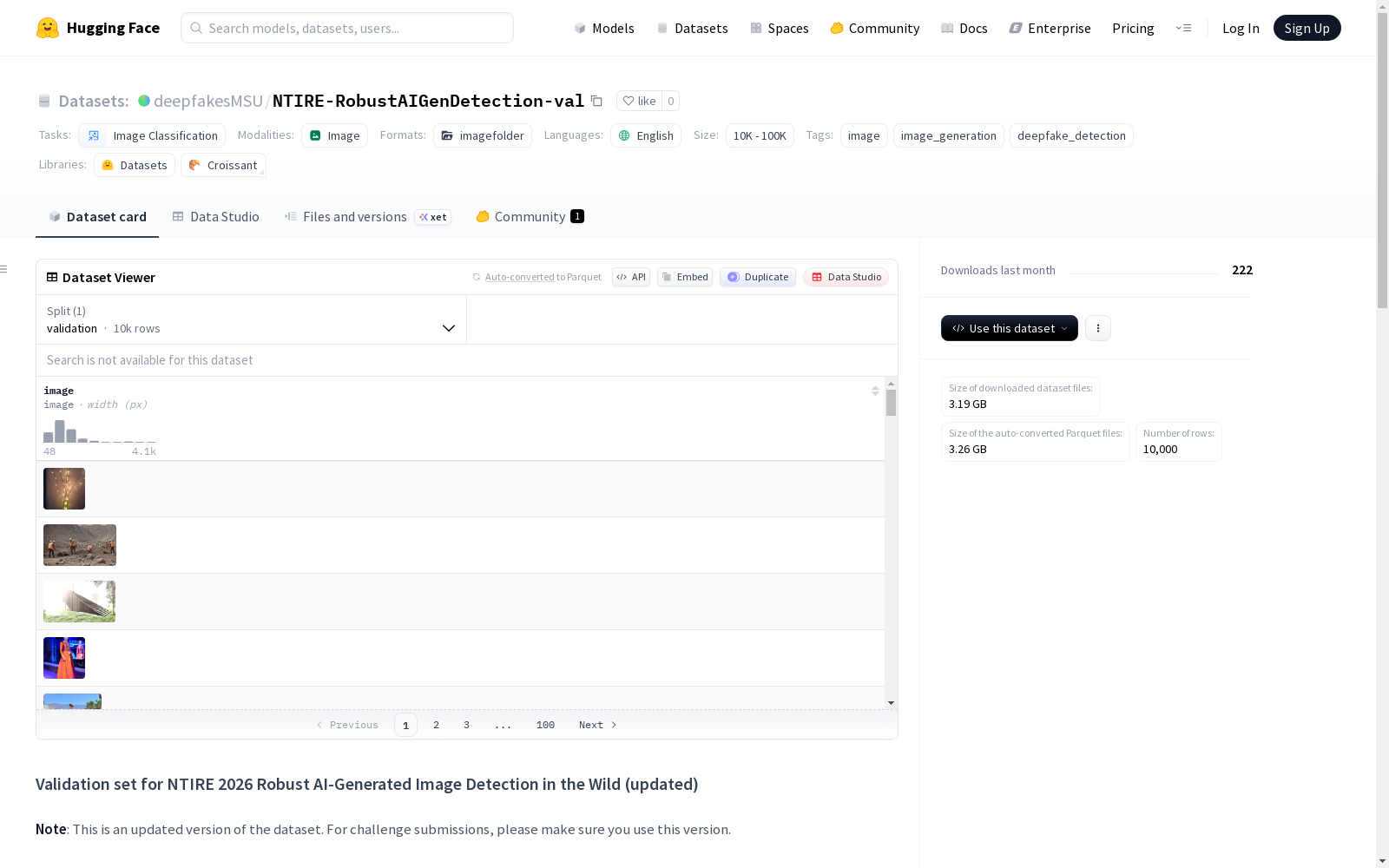Viewport: 1389px width, 868px height.
Task: Open the thumbnail of workers on rocks
Action: coord(80,545)
